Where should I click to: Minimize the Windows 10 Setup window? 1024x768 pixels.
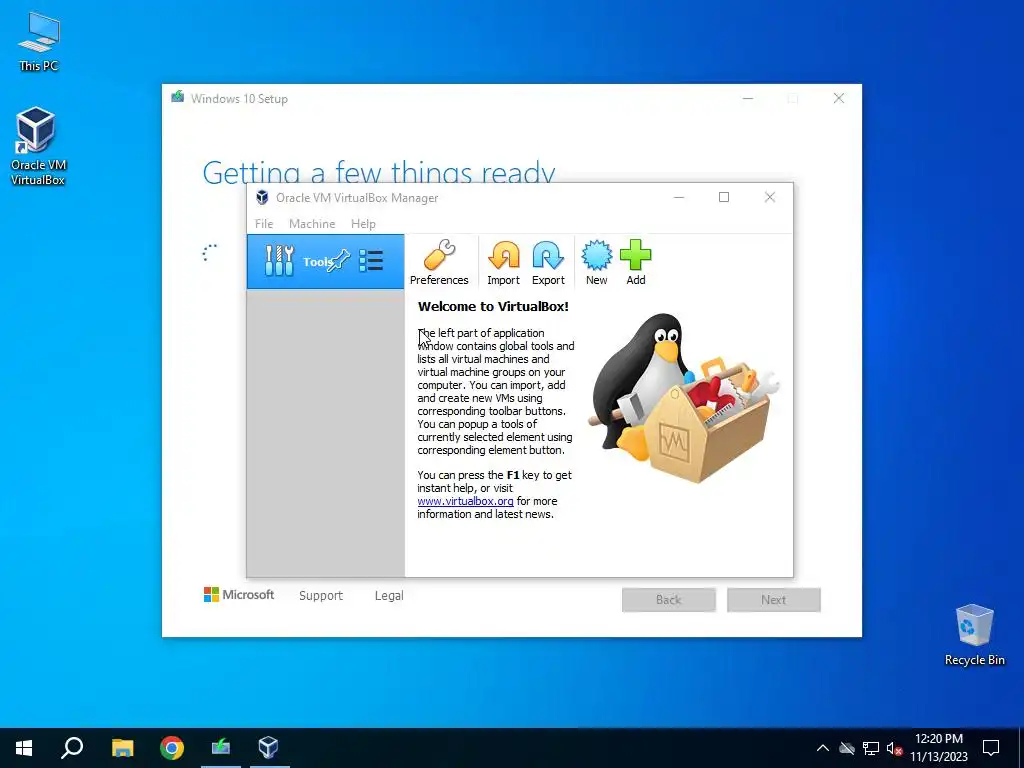pyautogui.click(x=748, y=98)
